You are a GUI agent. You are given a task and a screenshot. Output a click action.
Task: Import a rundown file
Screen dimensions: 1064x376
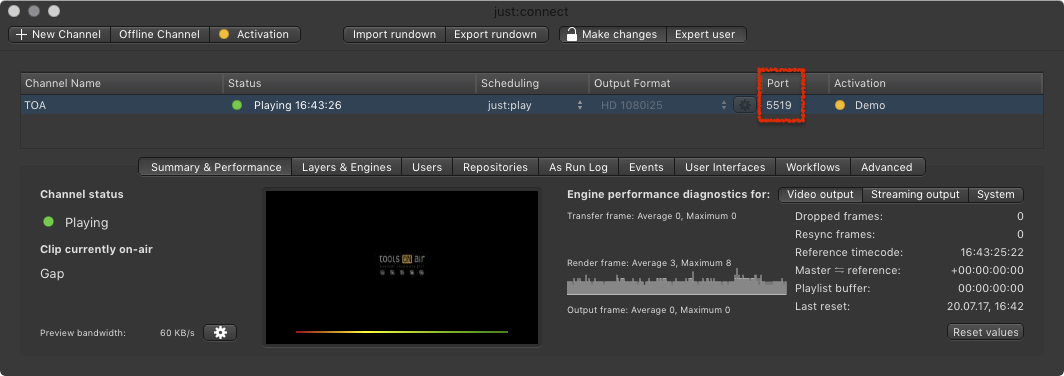[x=394, y=35]
